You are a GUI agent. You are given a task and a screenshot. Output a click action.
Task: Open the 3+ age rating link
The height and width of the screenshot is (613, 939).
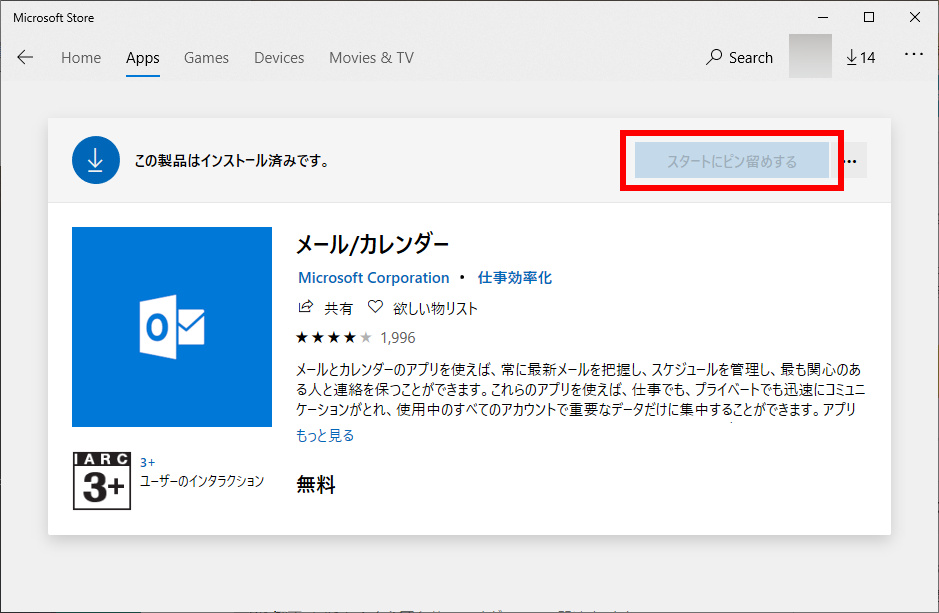coord(147,462)
